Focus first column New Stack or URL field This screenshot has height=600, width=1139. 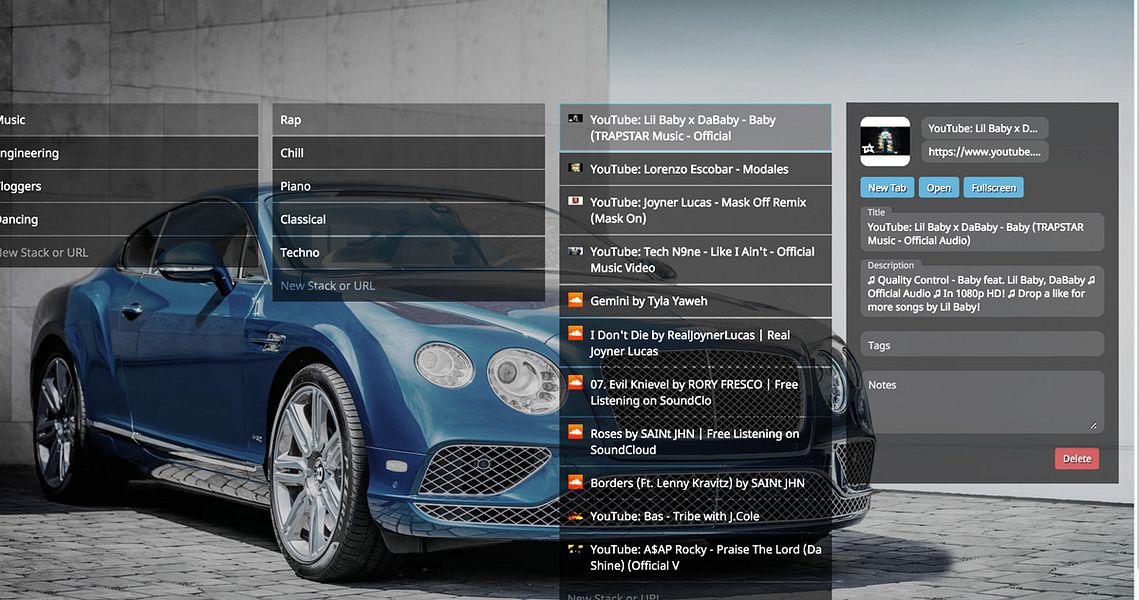129,253
